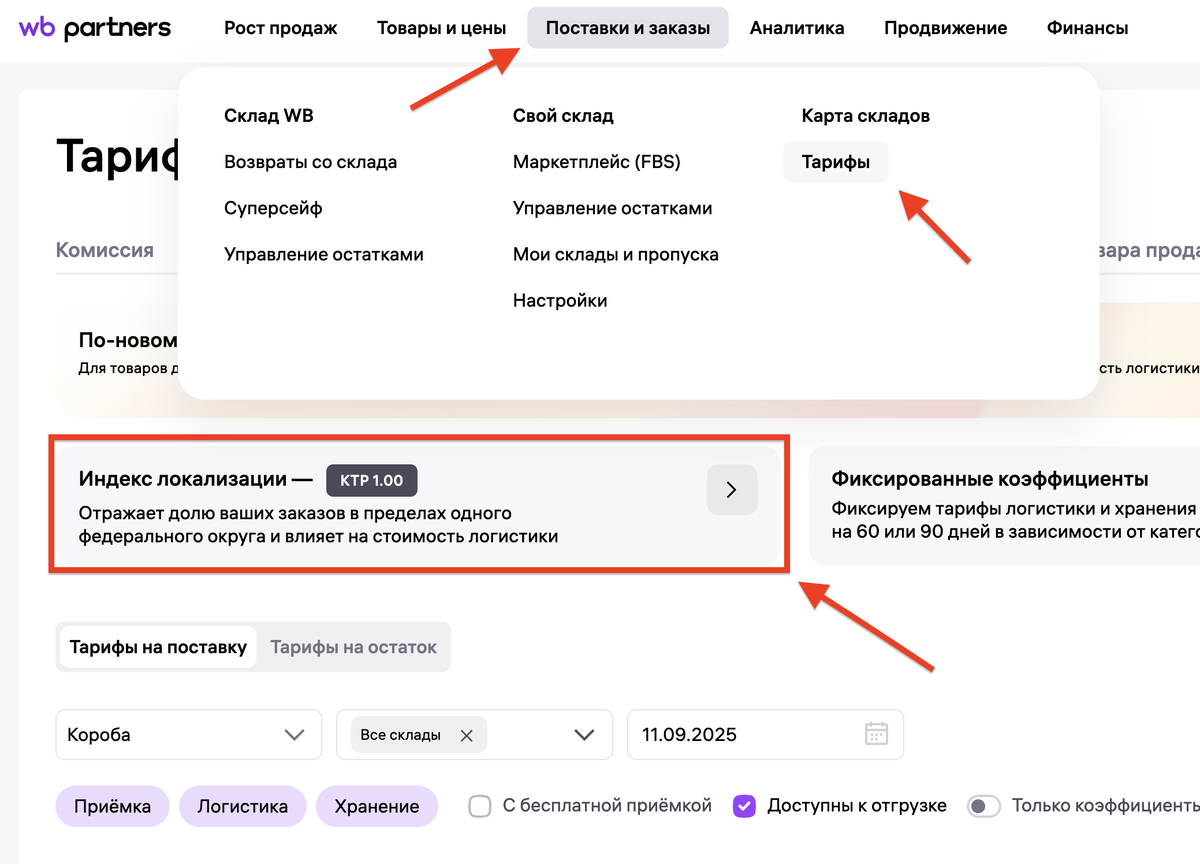Turn on Только коэффициенты switch
Screen dimensions: 1200x864
pyautogui.click(x=984, y=805)
